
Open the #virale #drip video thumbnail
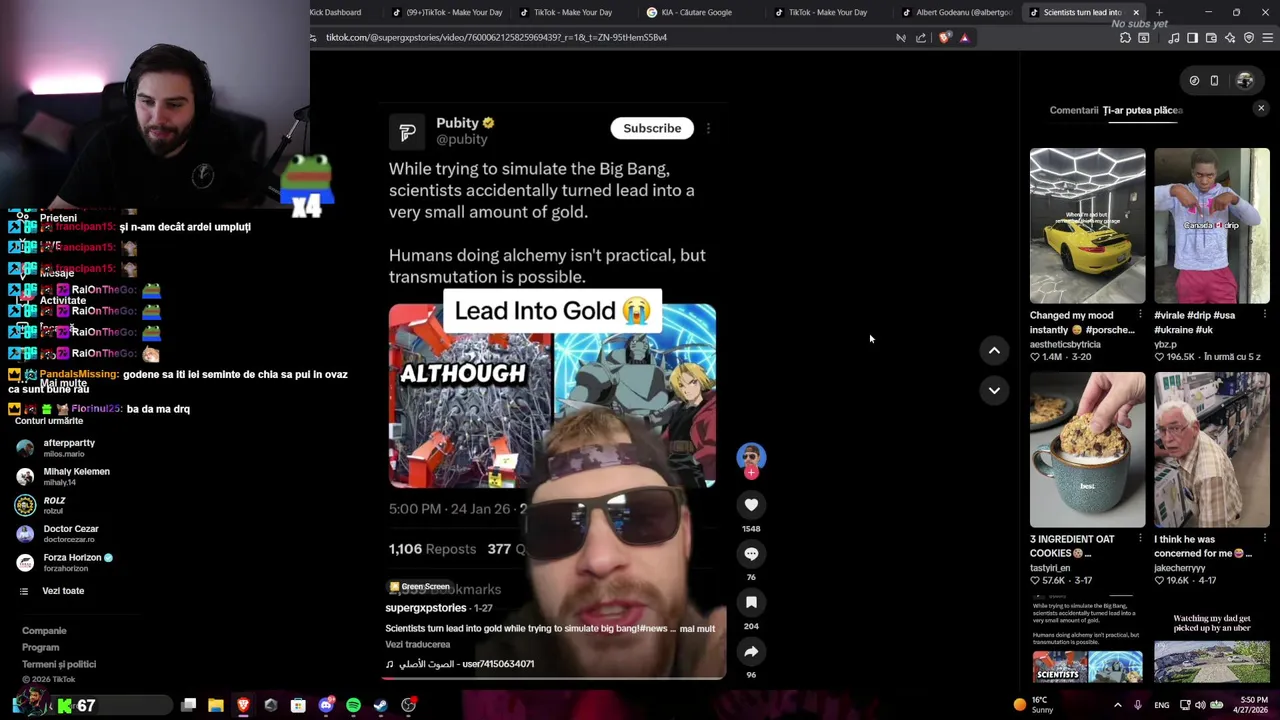1211,226
